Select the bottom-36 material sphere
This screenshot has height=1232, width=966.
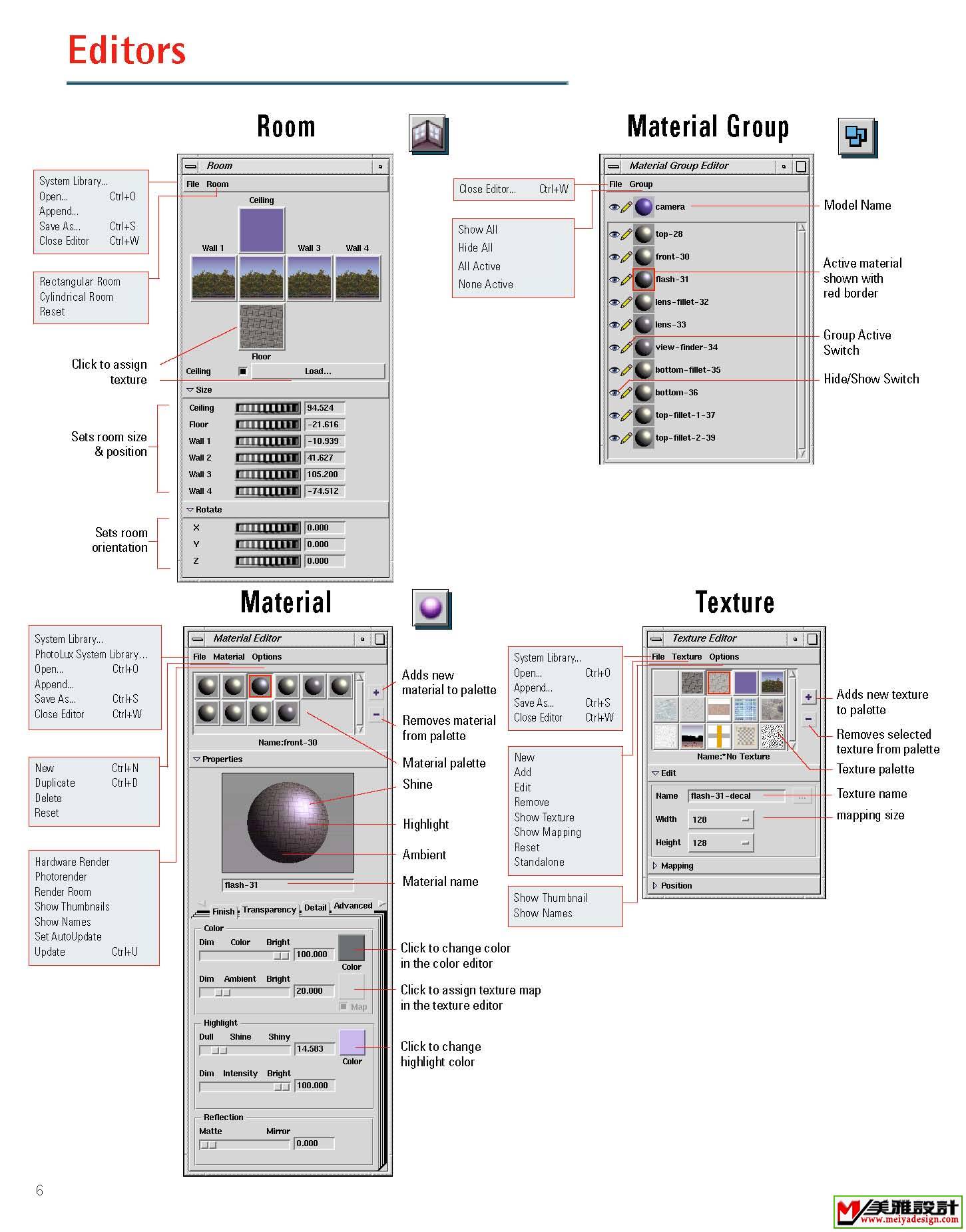[x=644, y=393]
